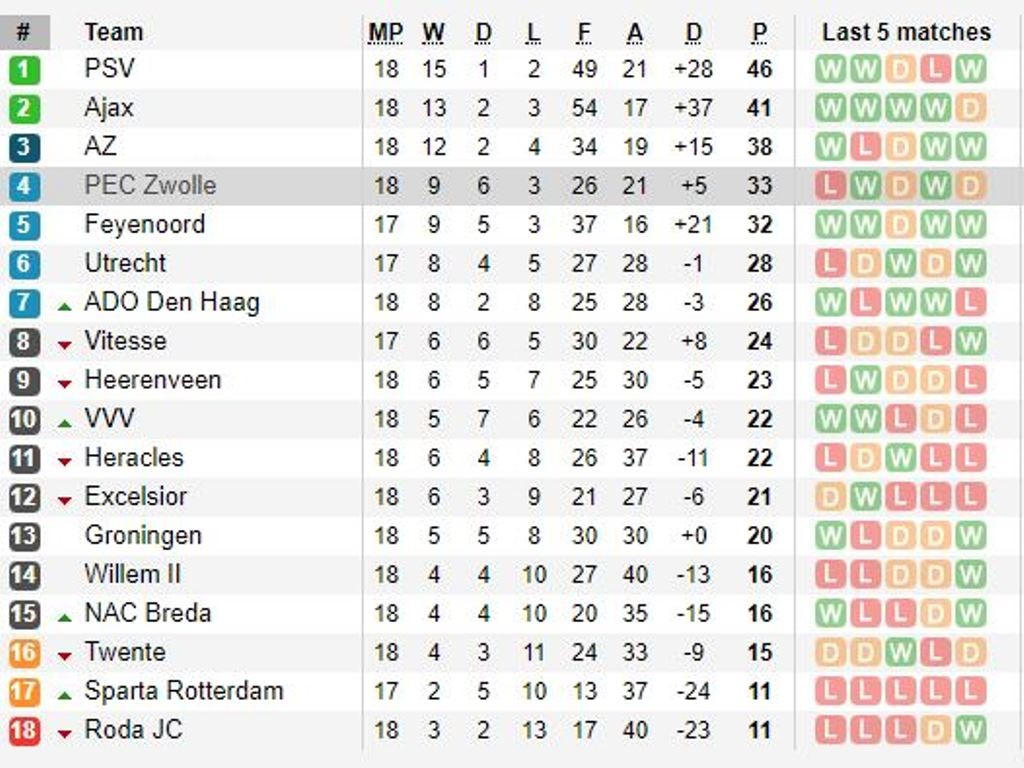Click Ajax's 41 points value
This screenshot has width=1024, height=768.
tap(759, 108)
